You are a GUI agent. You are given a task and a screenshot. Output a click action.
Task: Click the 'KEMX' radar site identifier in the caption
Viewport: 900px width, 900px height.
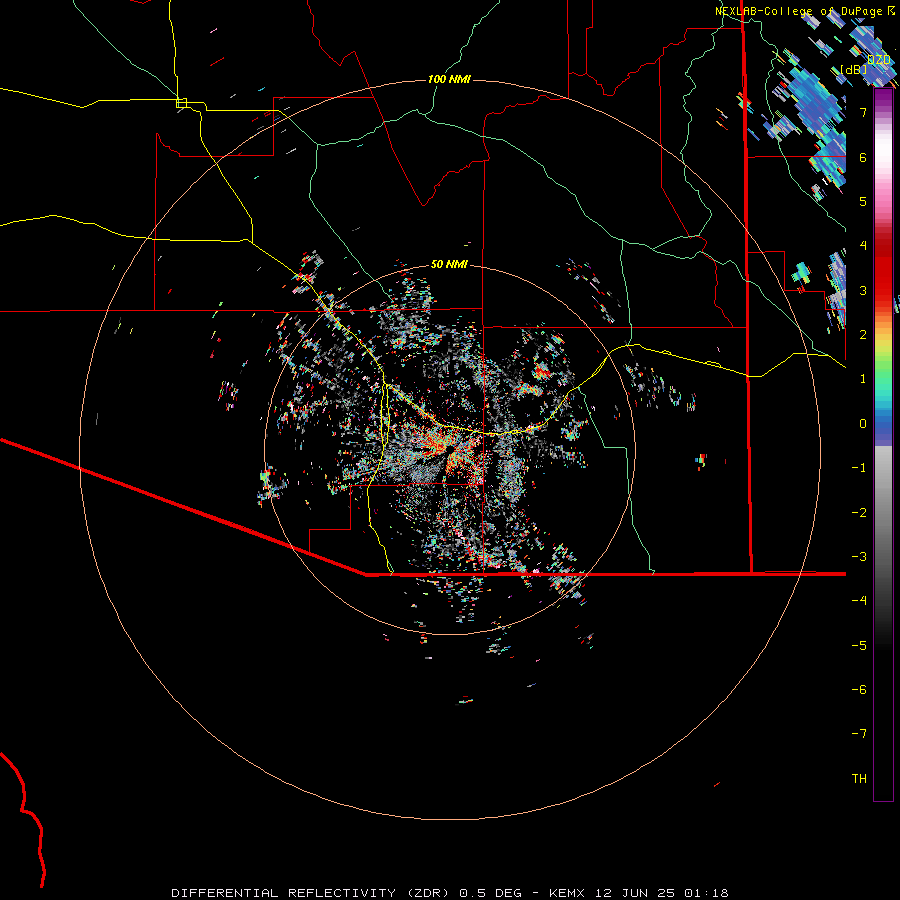click(567, 893)
